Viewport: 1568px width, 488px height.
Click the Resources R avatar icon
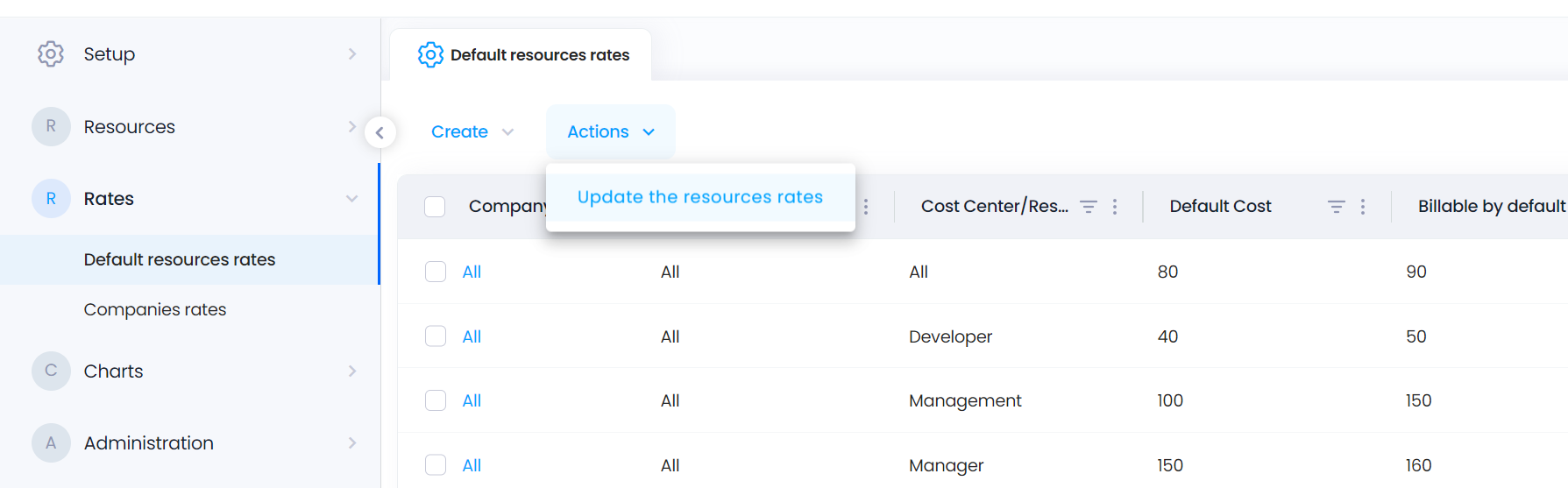pos(51,126)
